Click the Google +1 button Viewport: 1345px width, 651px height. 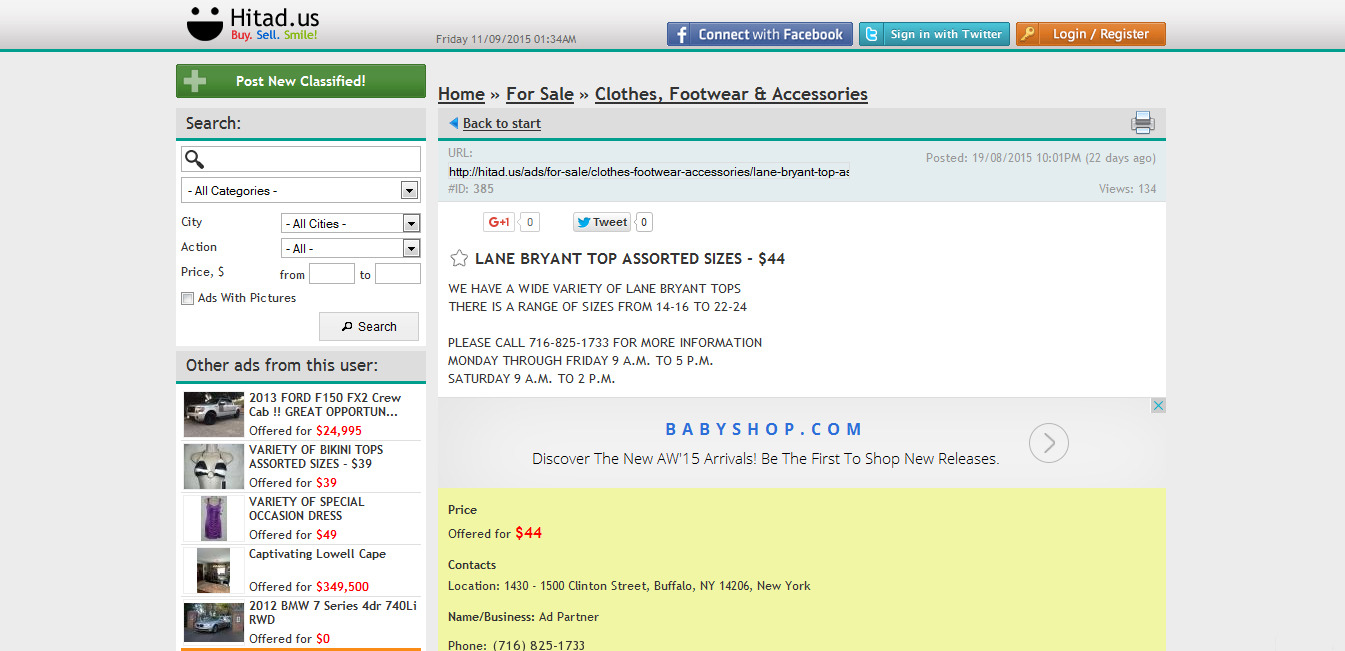[x=499, y=222]
